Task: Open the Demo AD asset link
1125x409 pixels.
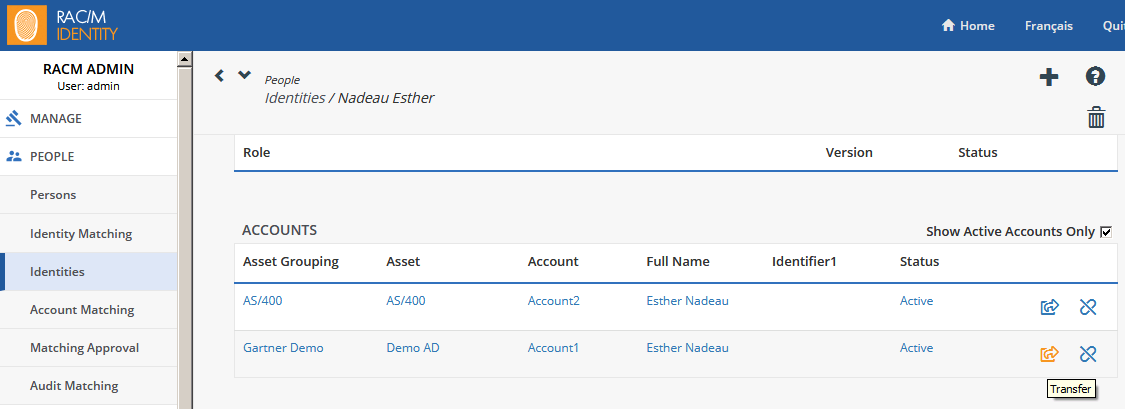Action: click(413, 348)
